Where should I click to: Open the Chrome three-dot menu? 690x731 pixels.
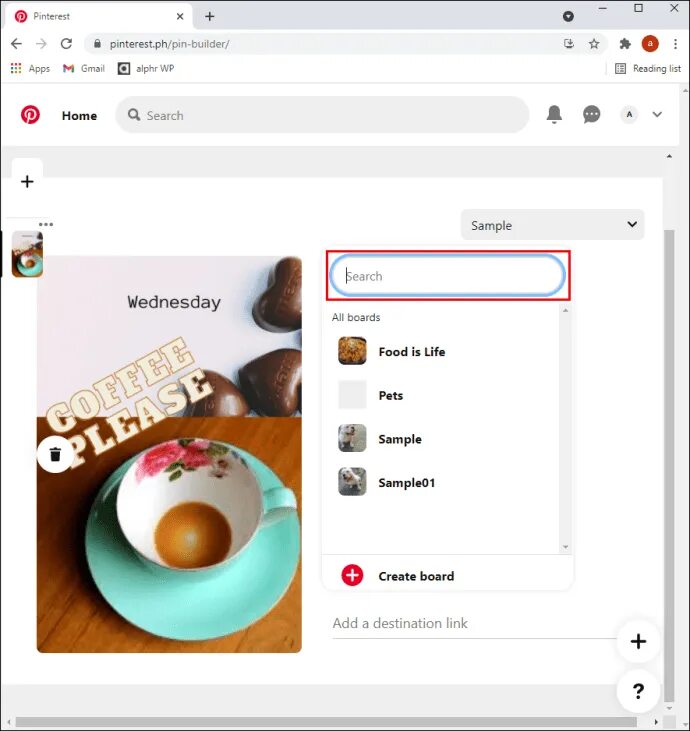tap(675, 44)
